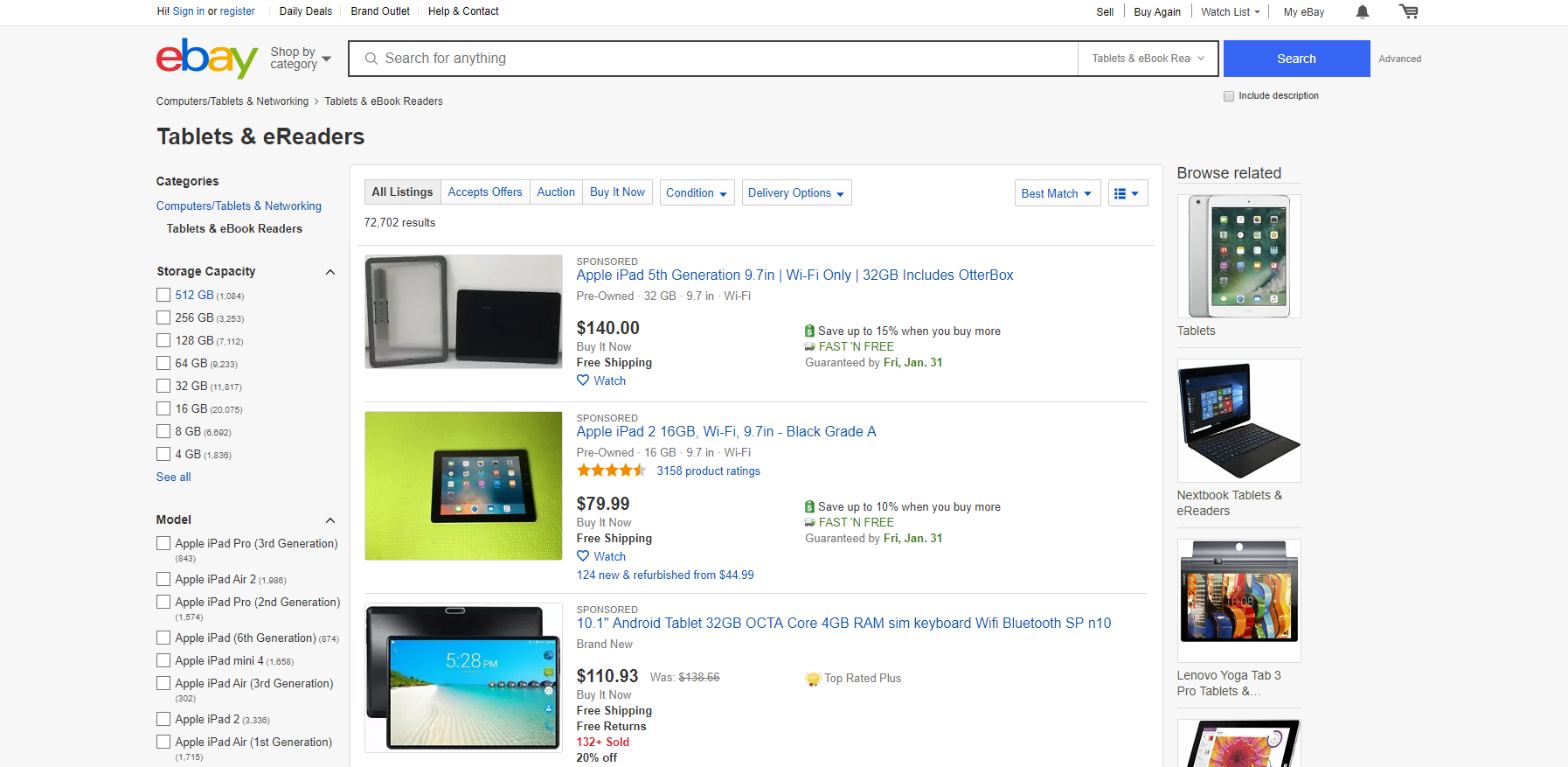This screenshot has height=767, width=1568.
Task: Click Computers/Tablets & Networking category in sidebar
Action: point(239,206)
